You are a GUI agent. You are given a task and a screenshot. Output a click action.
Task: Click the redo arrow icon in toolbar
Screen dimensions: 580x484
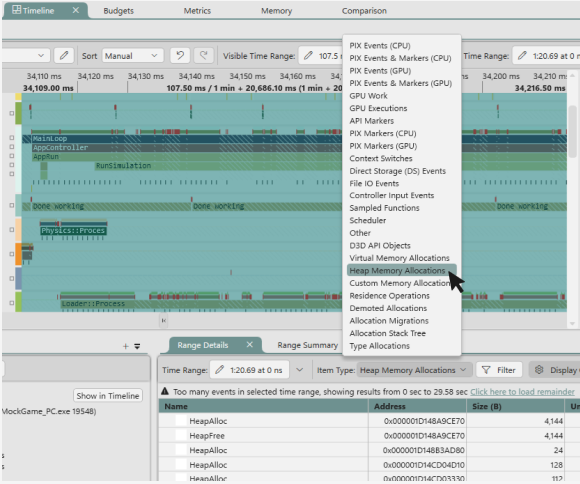(203, 56)
